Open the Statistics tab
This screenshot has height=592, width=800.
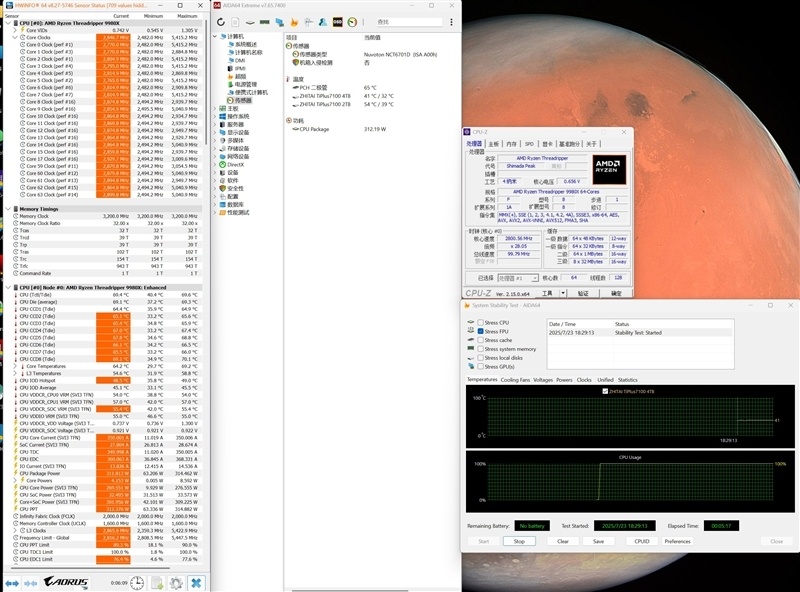[627, 380]
